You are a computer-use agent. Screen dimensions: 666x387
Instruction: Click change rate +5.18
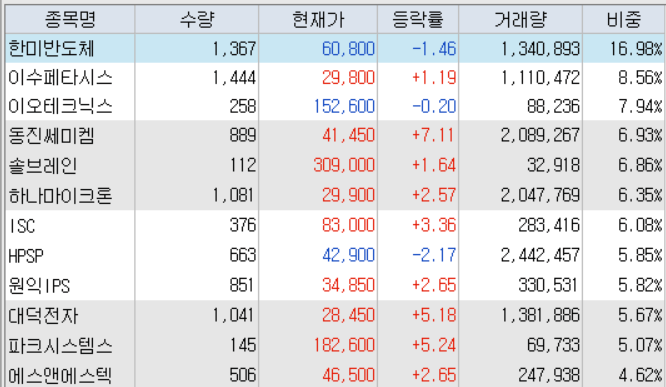point(434,315)
